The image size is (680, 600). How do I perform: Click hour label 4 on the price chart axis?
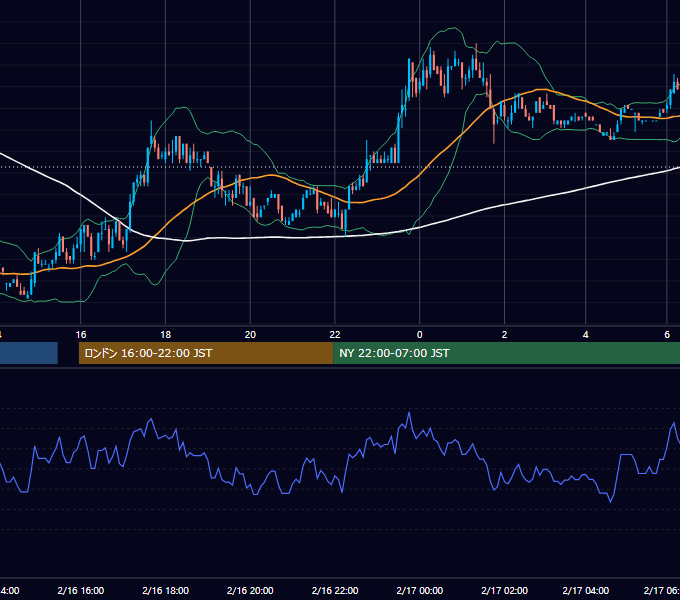tap(585, 334)
